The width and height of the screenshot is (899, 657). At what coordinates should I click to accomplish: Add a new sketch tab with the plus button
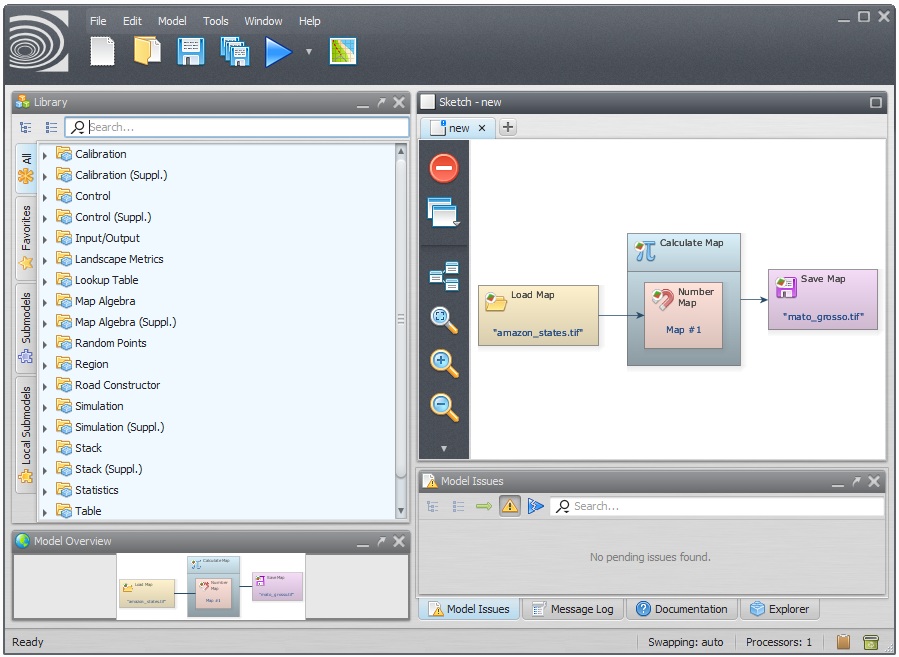tap(508, 127)
